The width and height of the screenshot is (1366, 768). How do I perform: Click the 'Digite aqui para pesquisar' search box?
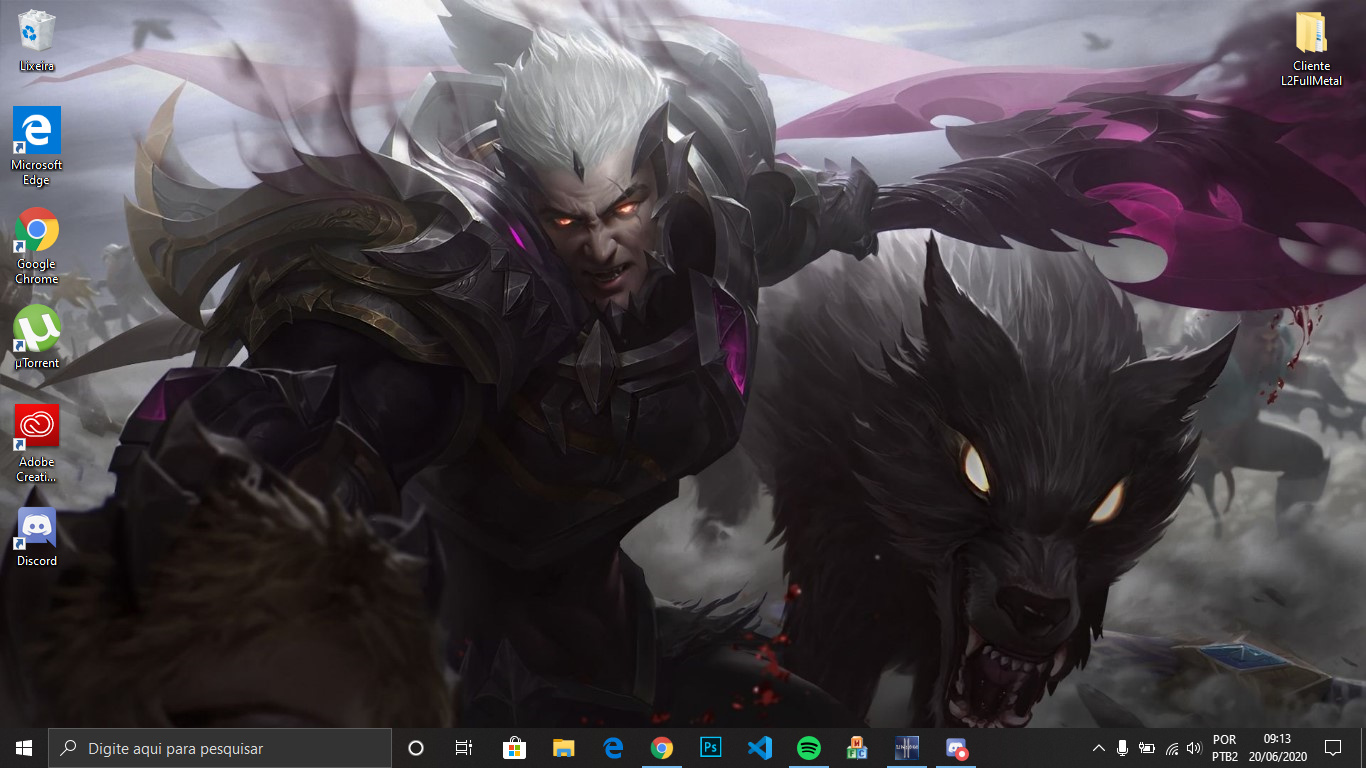[x=220, y=748]
